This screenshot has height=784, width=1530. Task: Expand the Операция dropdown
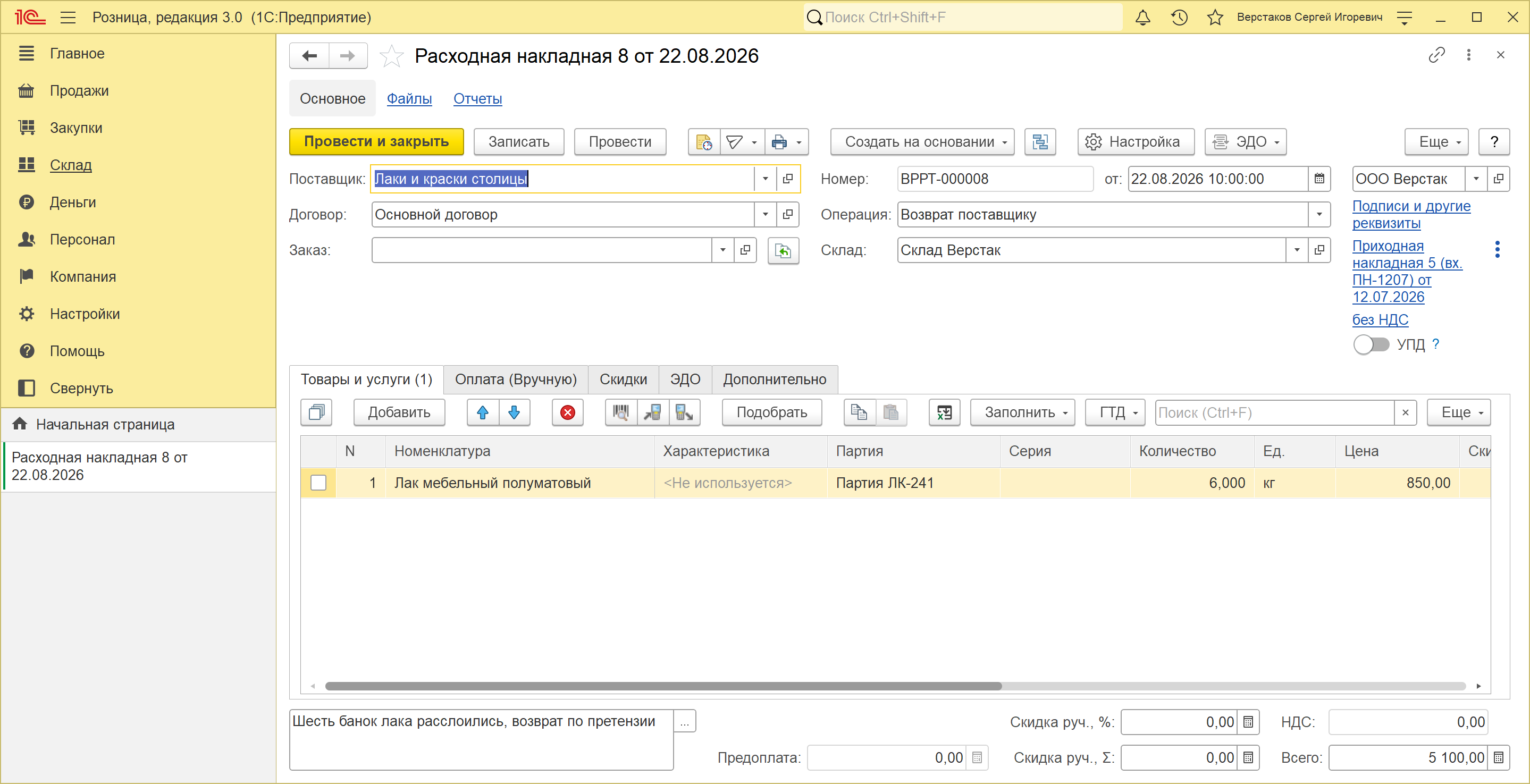coord(1319,214)
